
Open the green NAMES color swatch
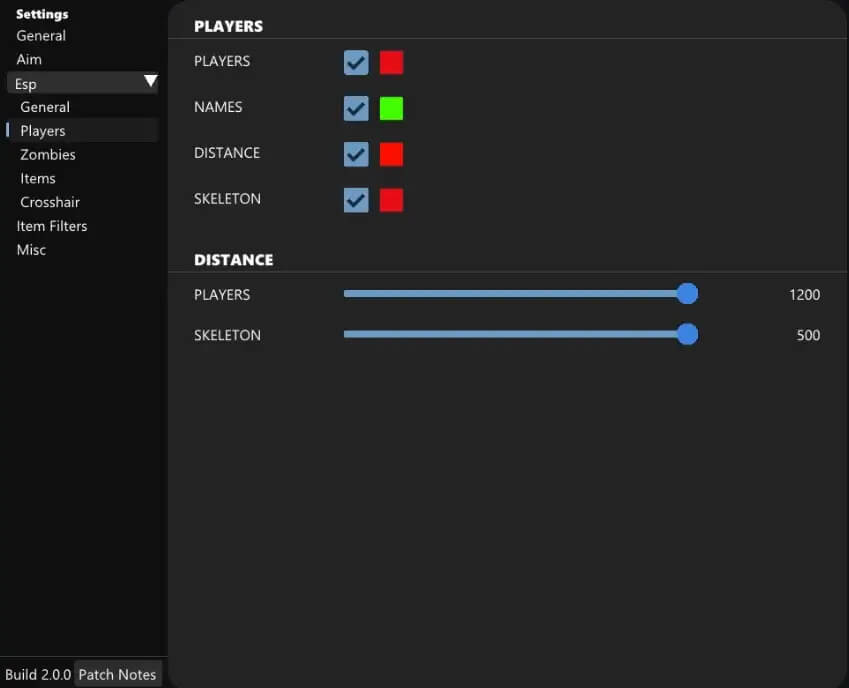click(x=391, y=108)
